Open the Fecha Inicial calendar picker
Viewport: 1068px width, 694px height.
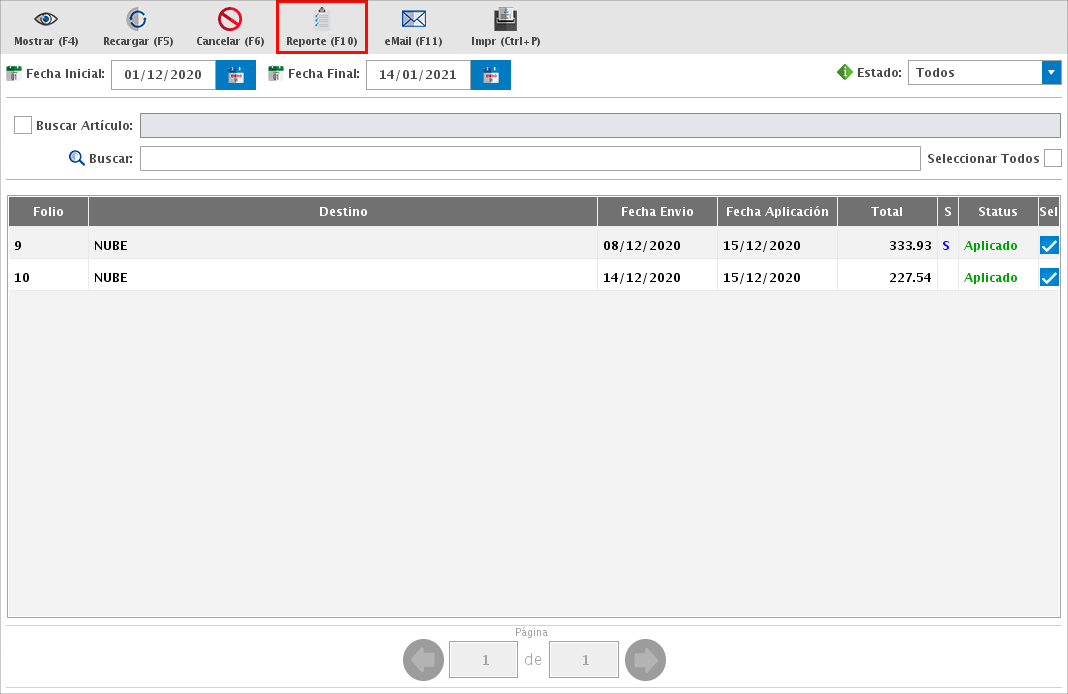(x=236, y=75)
